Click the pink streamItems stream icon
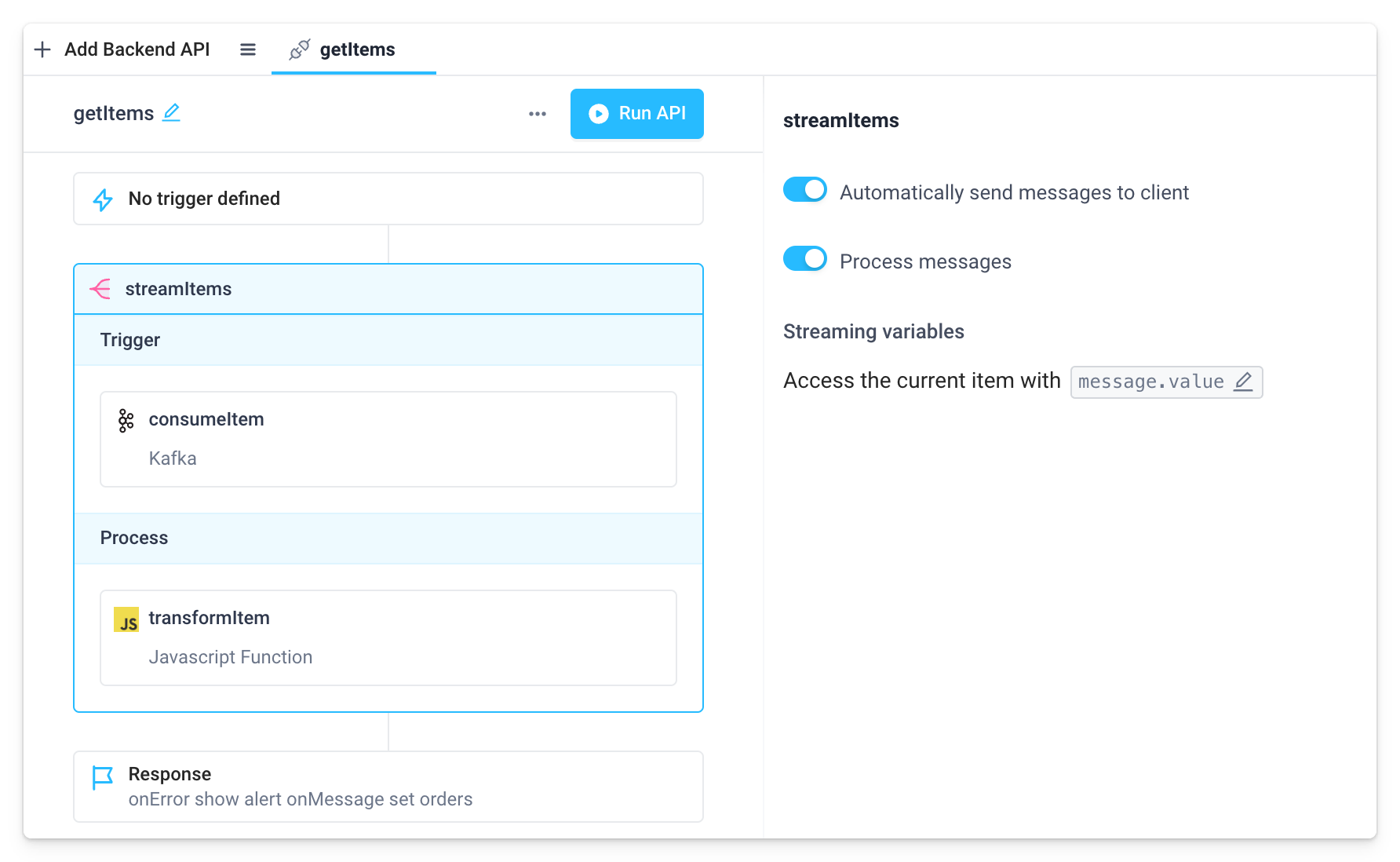The height and width of the screenshot is (862, 1400). point(100,289)
